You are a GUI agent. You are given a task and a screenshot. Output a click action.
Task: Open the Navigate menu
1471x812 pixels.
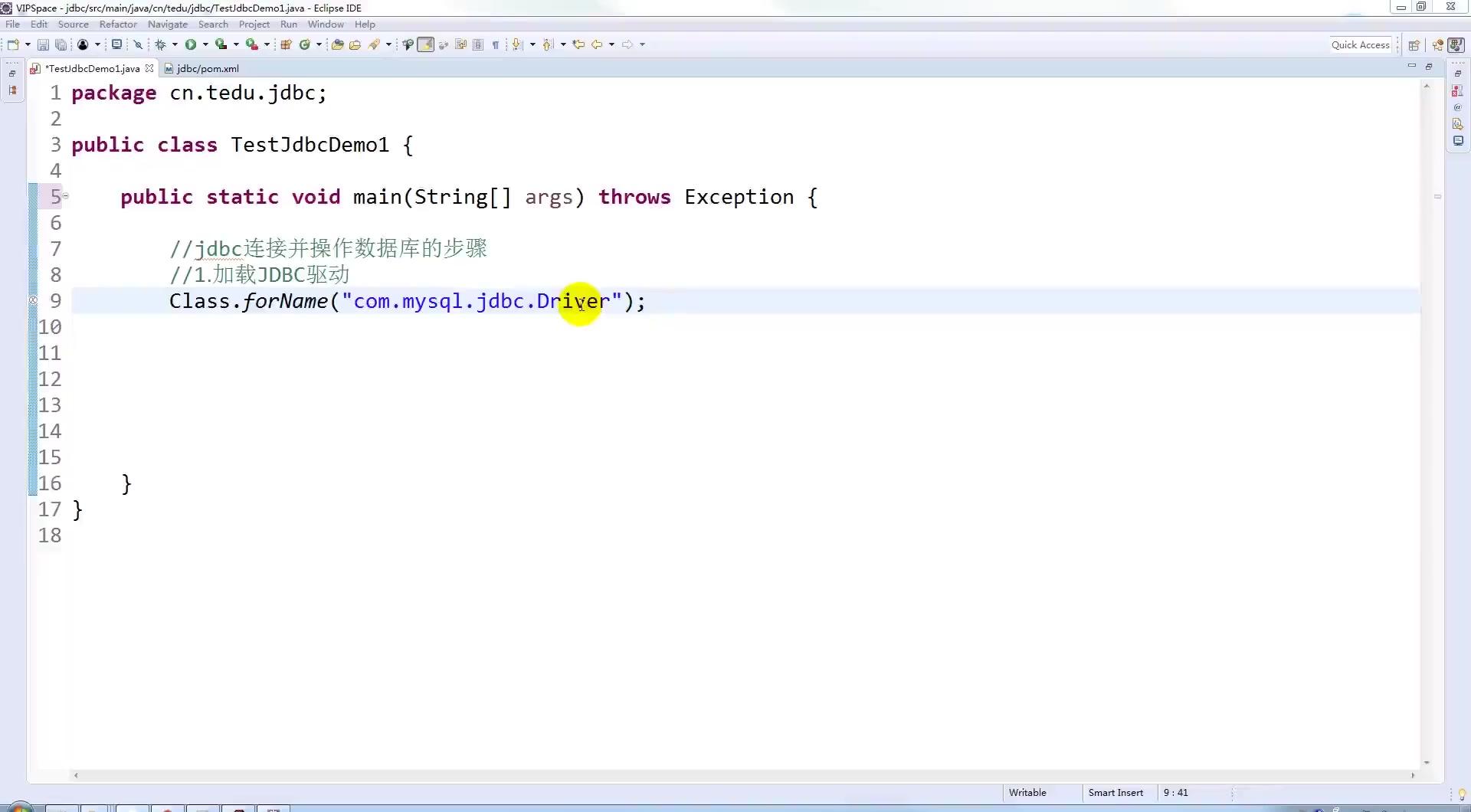click(x=168, y=25)
